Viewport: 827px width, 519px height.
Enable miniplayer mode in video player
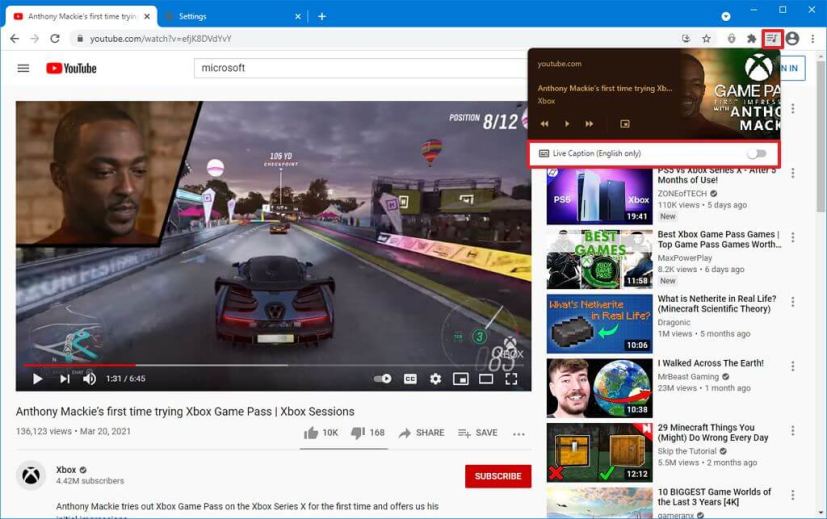[x=460, y=379]
